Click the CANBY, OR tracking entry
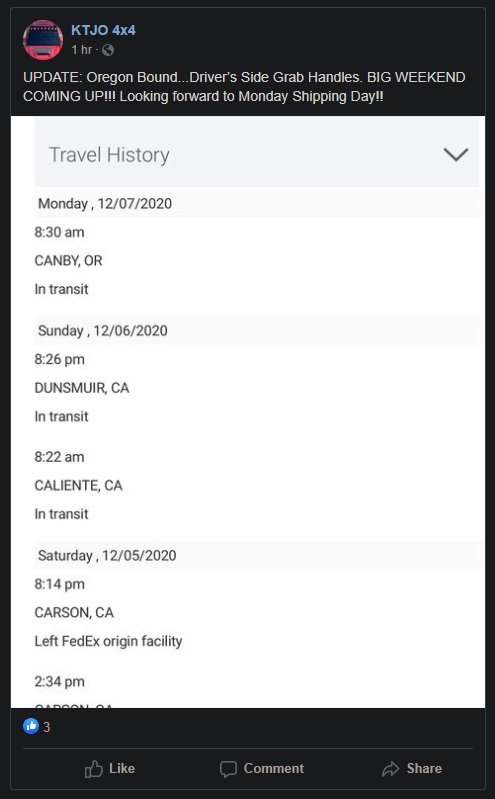 pos(68,260)
